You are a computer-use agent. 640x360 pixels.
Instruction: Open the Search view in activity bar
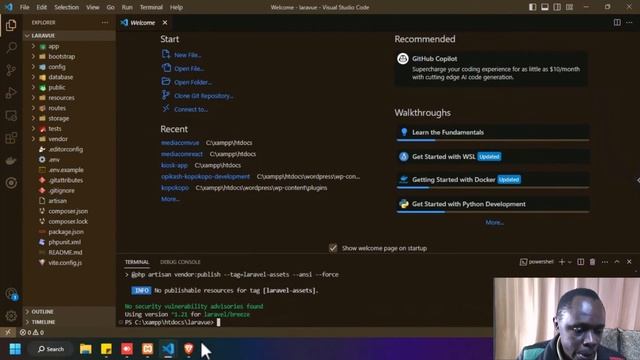[11, 47]
